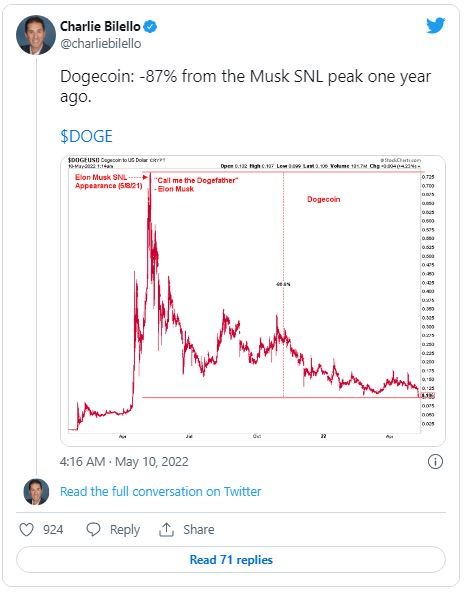This screenshot has width=466, height=592.
Task: Choose the Share text label
Action: click(x=199, y=529)
